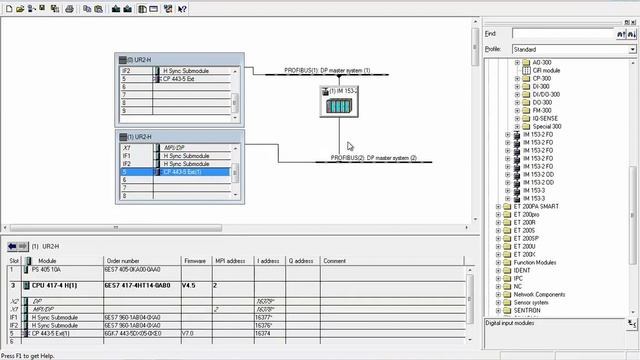Screen dimensions: 640x360
Task: Click the CiR module icon in catalog
Action: click(527, 71)
